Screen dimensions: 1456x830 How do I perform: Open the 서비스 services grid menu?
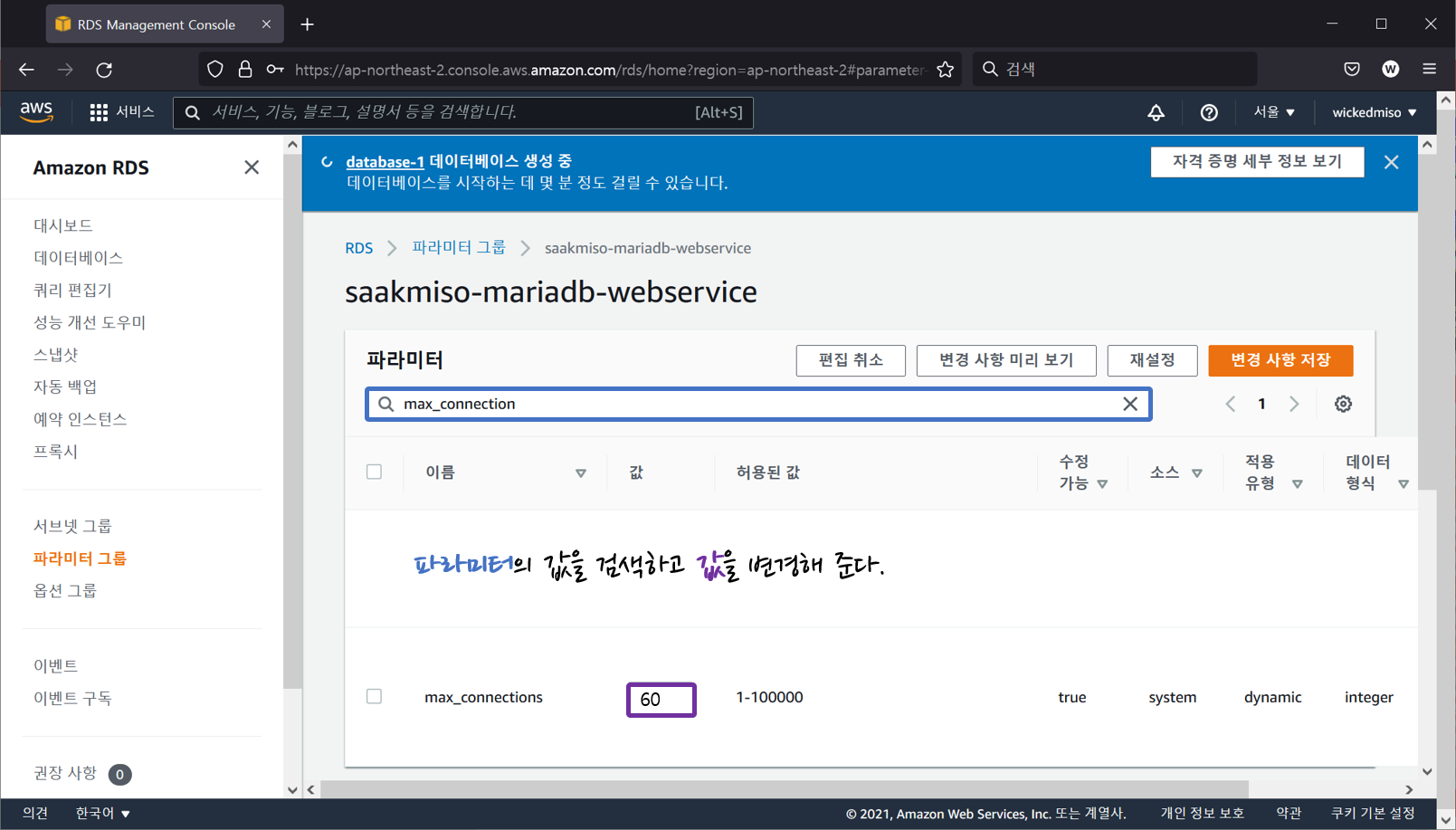122,112
